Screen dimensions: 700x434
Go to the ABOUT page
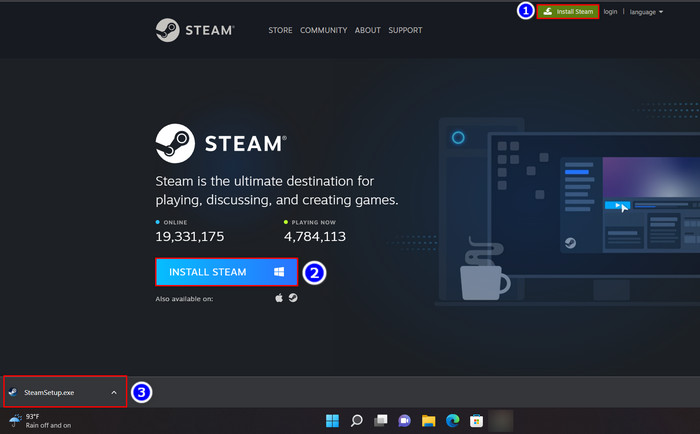pos(367,30)
